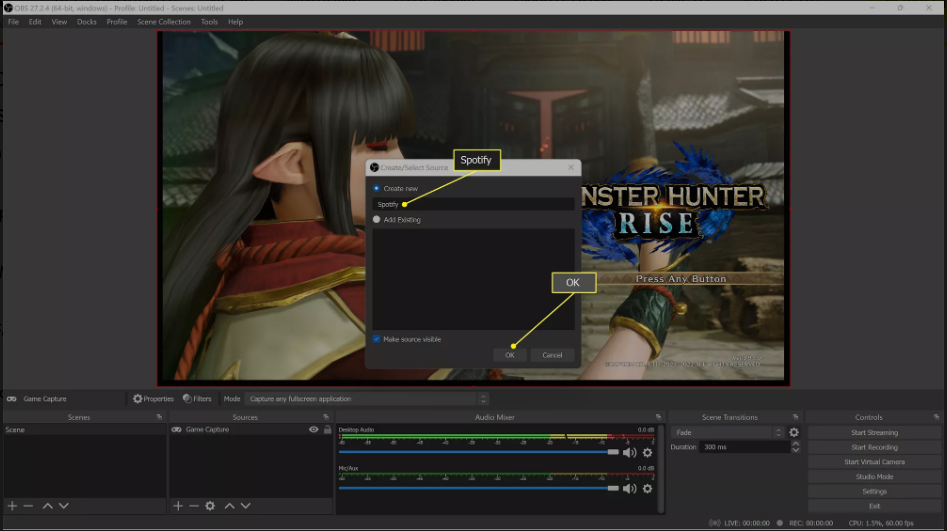Open the File menu
The image size is (947, 531).
pyautogui.click(x=13, y=22)
